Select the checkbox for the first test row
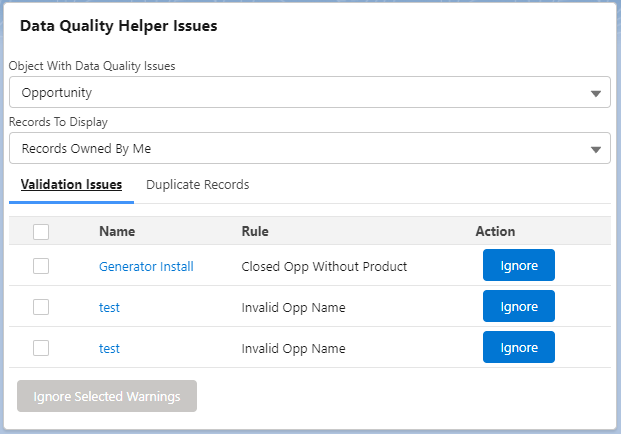Image resolution: width=621 pixels, height=434 pixels. [x=41, y=307]
